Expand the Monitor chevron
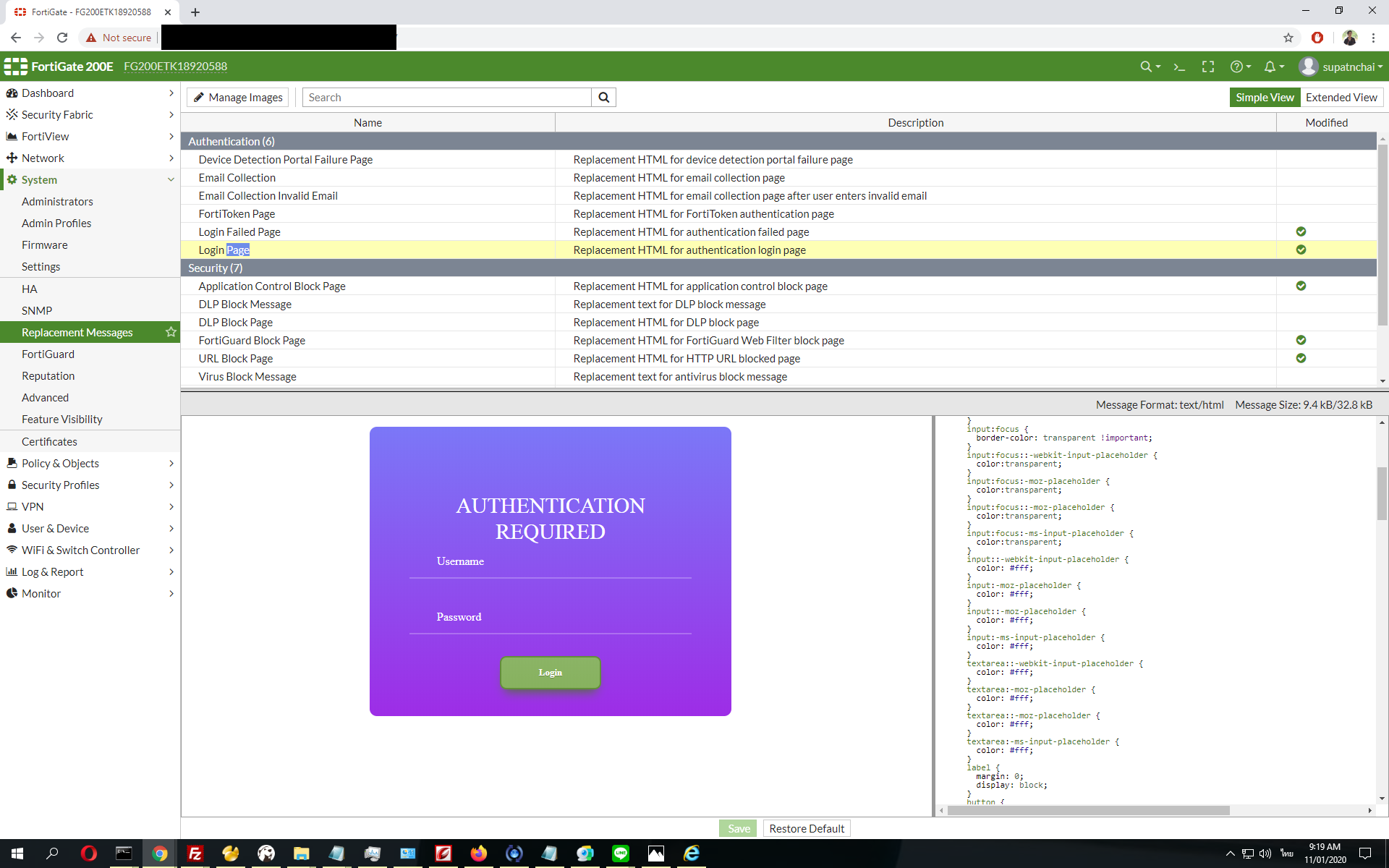The image size is (1389, 868). point(171,594)
